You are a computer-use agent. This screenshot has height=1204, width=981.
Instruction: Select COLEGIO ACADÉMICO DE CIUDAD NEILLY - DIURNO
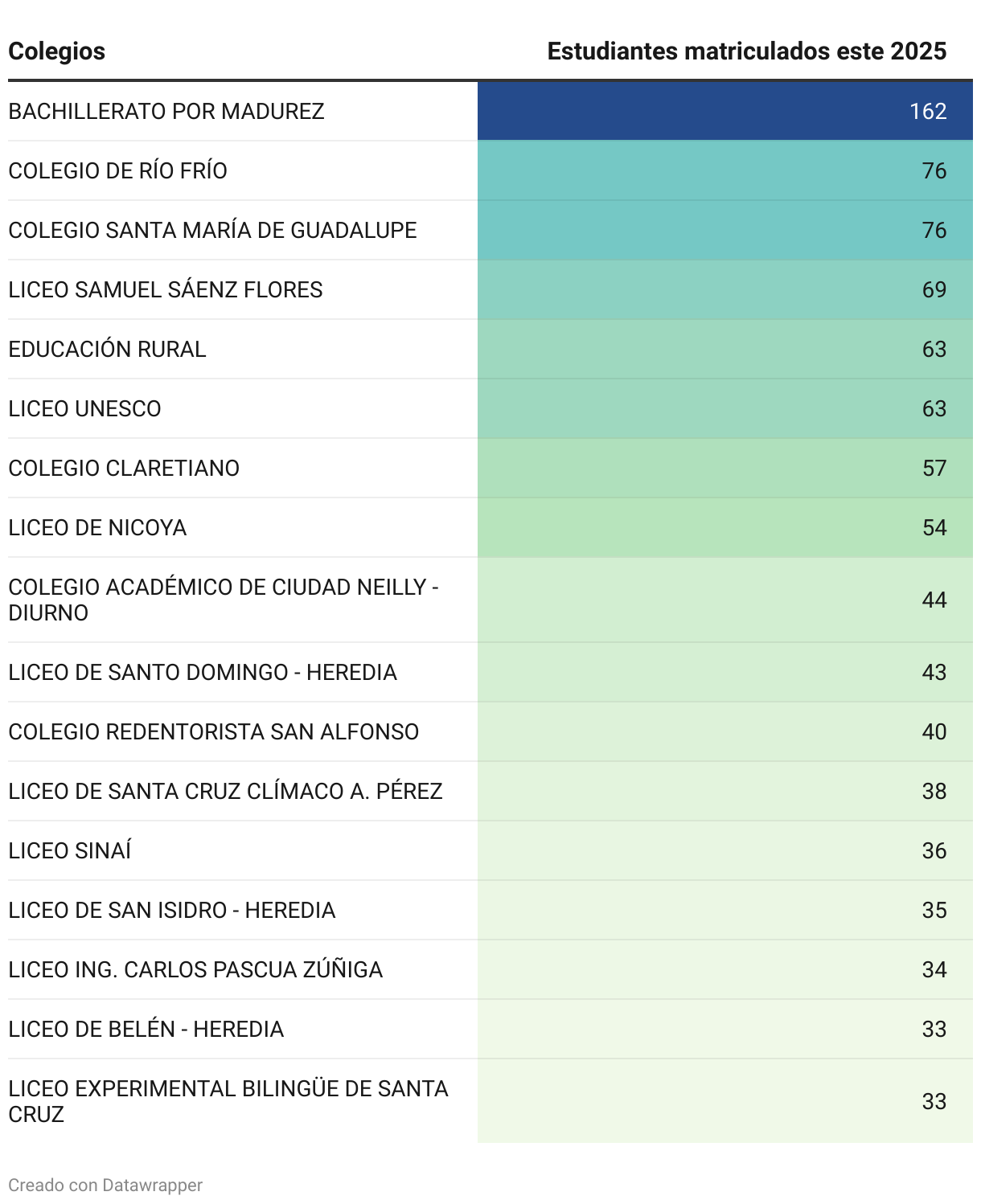[x=223, y=600]
